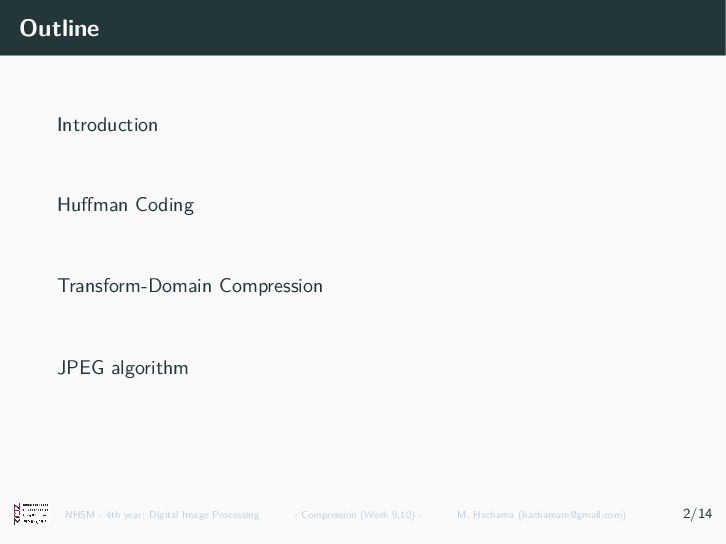This screenshot has width=726, height=544.
Task: Click the NHSM logo in the footer
Action: point(31,513)
